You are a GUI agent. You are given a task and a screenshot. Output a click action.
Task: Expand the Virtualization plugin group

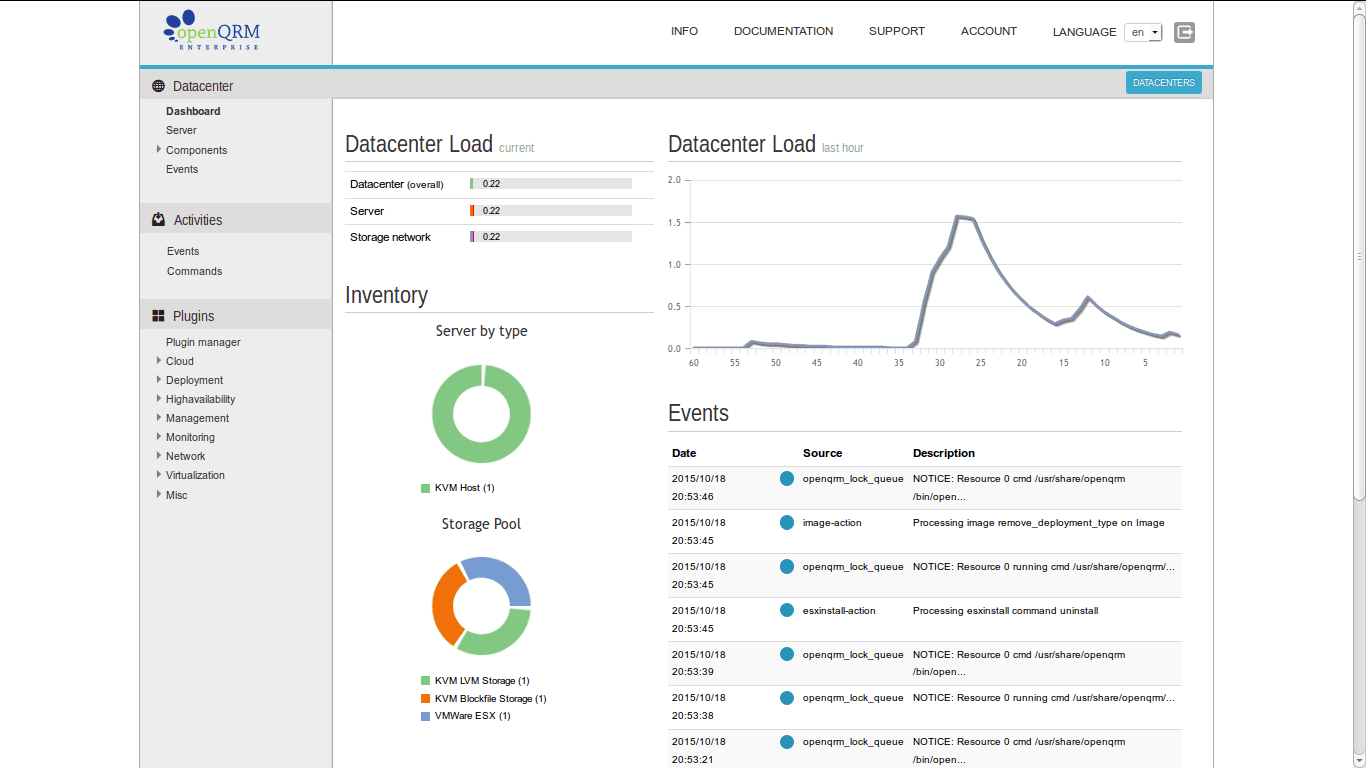click(158, 474)
